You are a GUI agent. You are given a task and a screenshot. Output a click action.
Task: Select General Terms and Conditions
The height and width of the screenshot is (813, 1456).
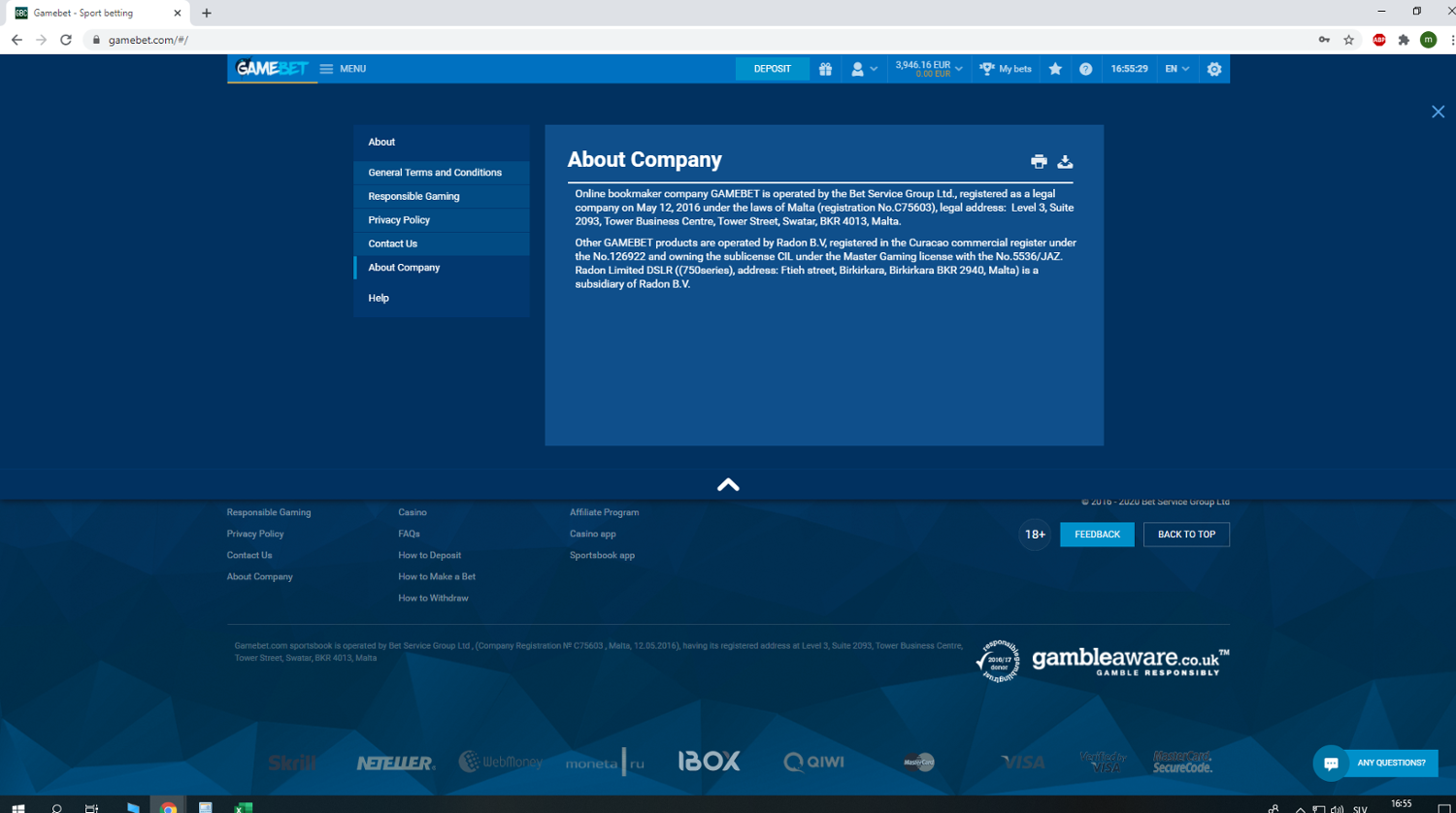435,173
